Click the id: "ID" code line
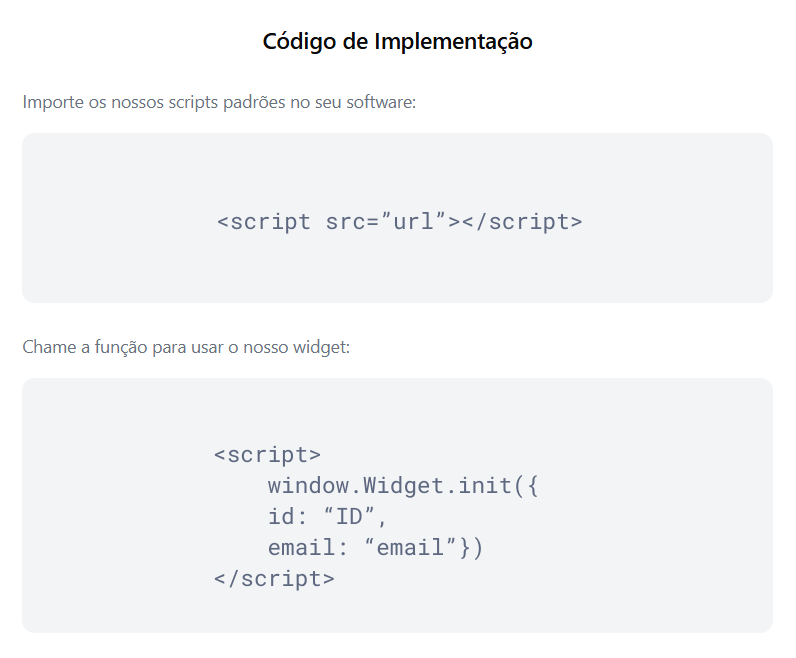Screen dimensions: 796x658 (x=327, y=517)
